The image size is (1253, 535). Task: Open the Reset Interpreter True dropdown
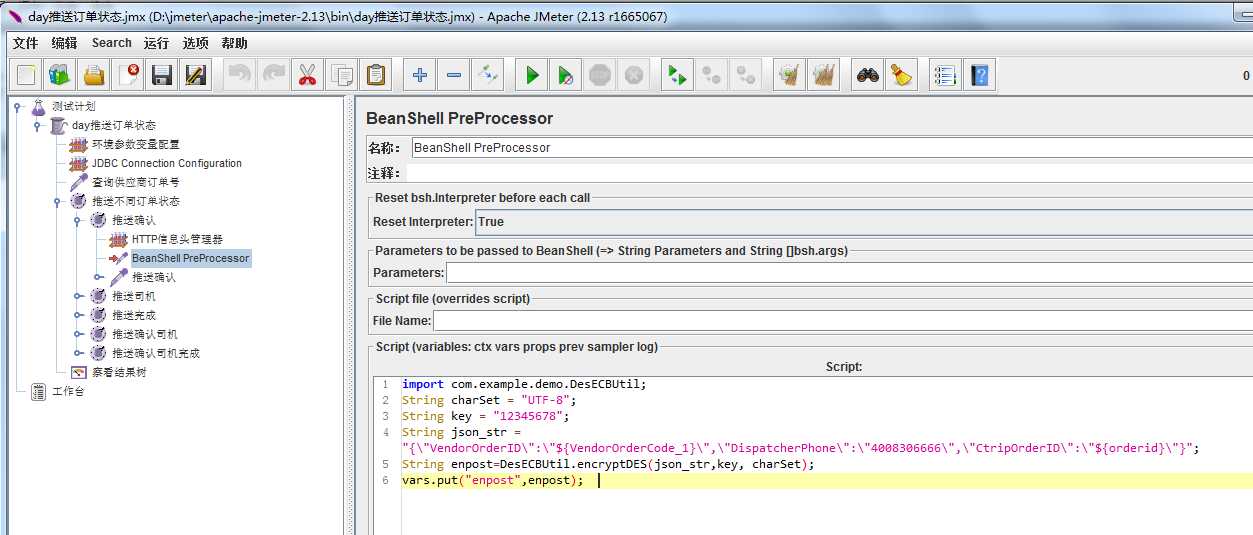pyautogui.click(x=863, y=222)
